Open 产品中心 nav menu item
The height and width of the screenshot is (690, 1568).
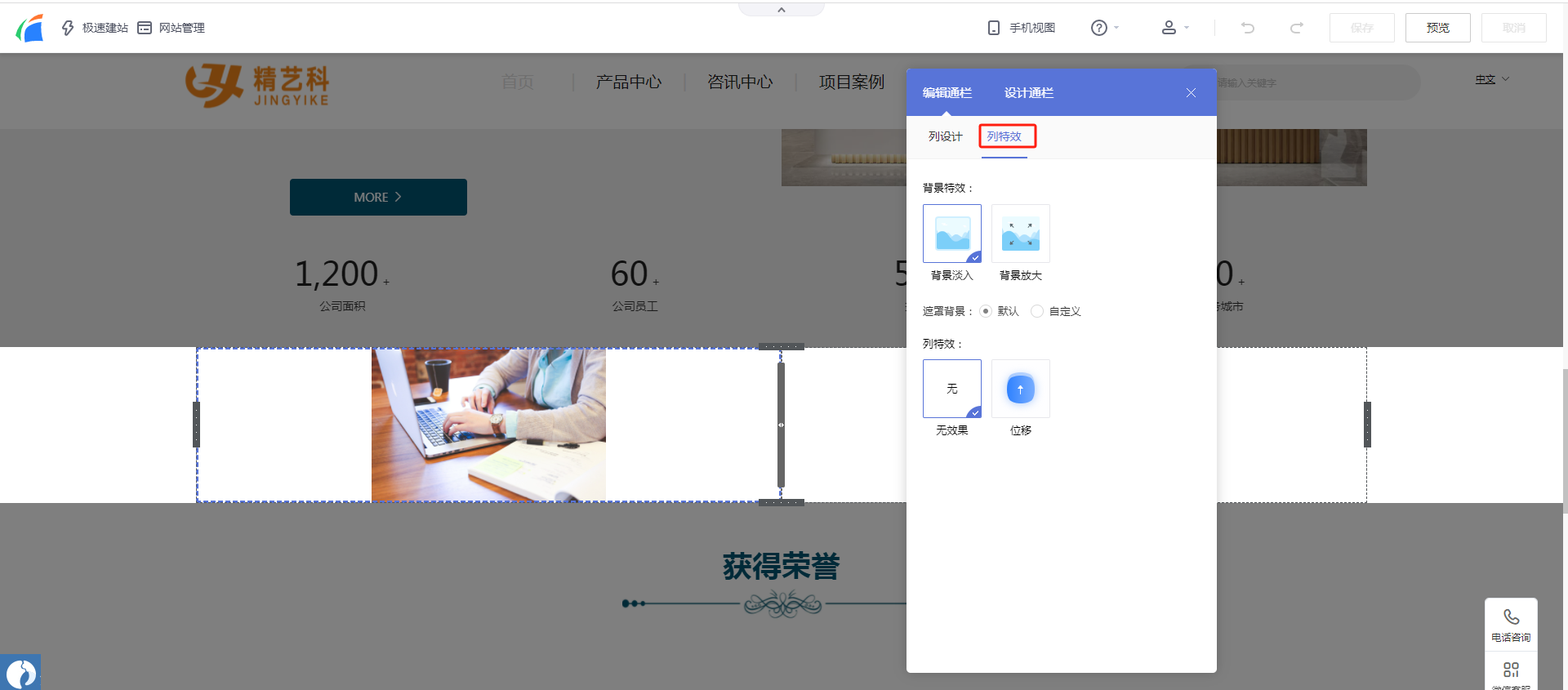pyautogui.click(x=629, y=82)
